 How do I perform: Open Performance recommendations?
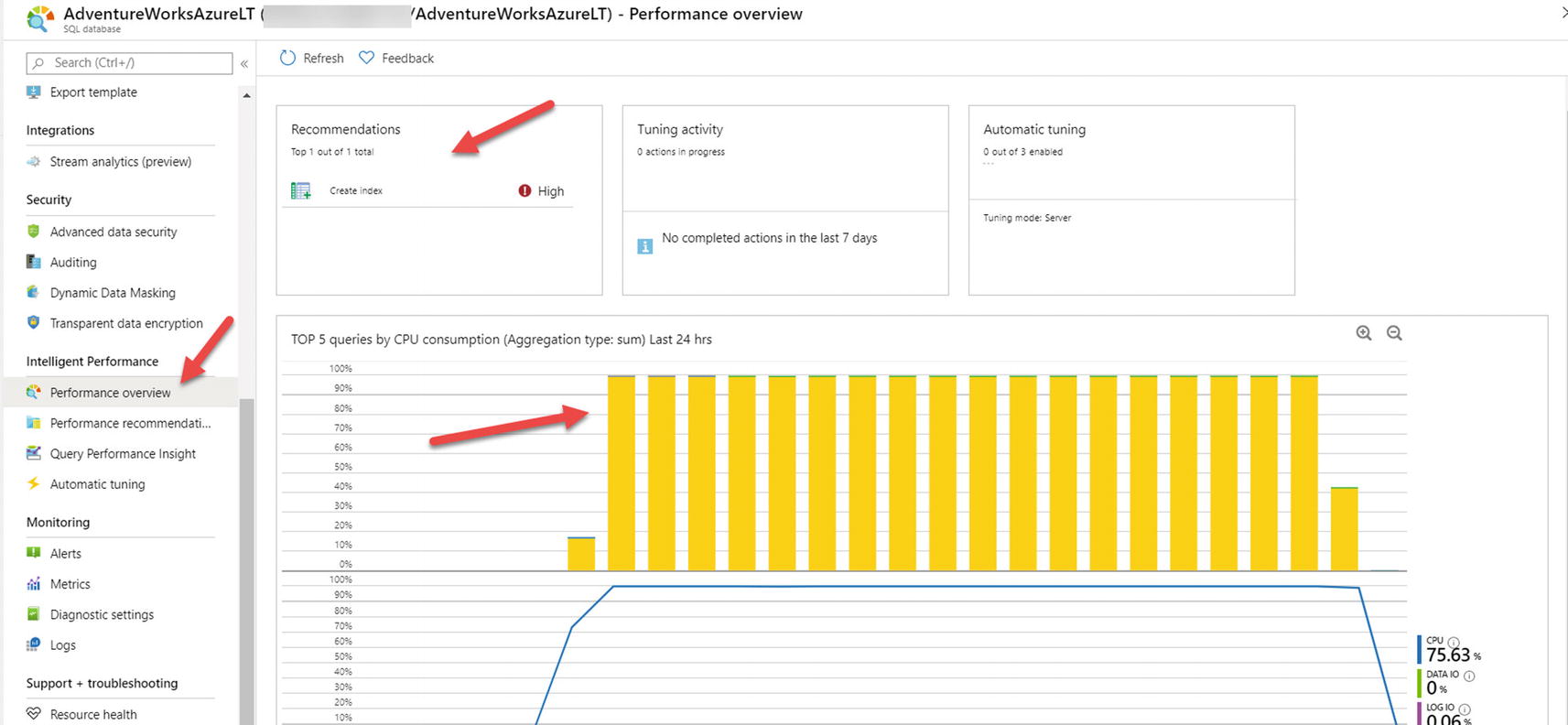130,424
